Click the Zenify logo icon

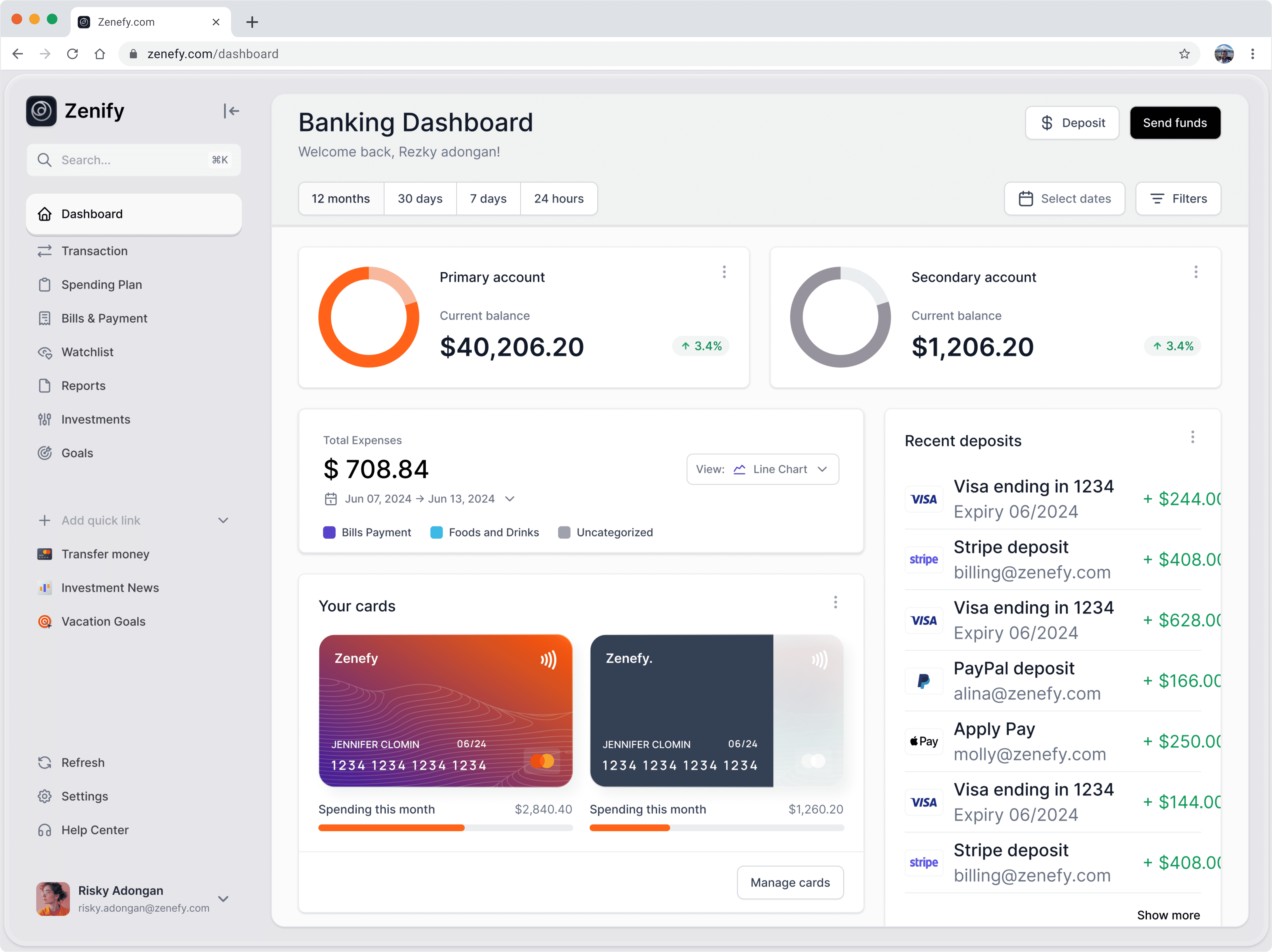tap(41, 111)
